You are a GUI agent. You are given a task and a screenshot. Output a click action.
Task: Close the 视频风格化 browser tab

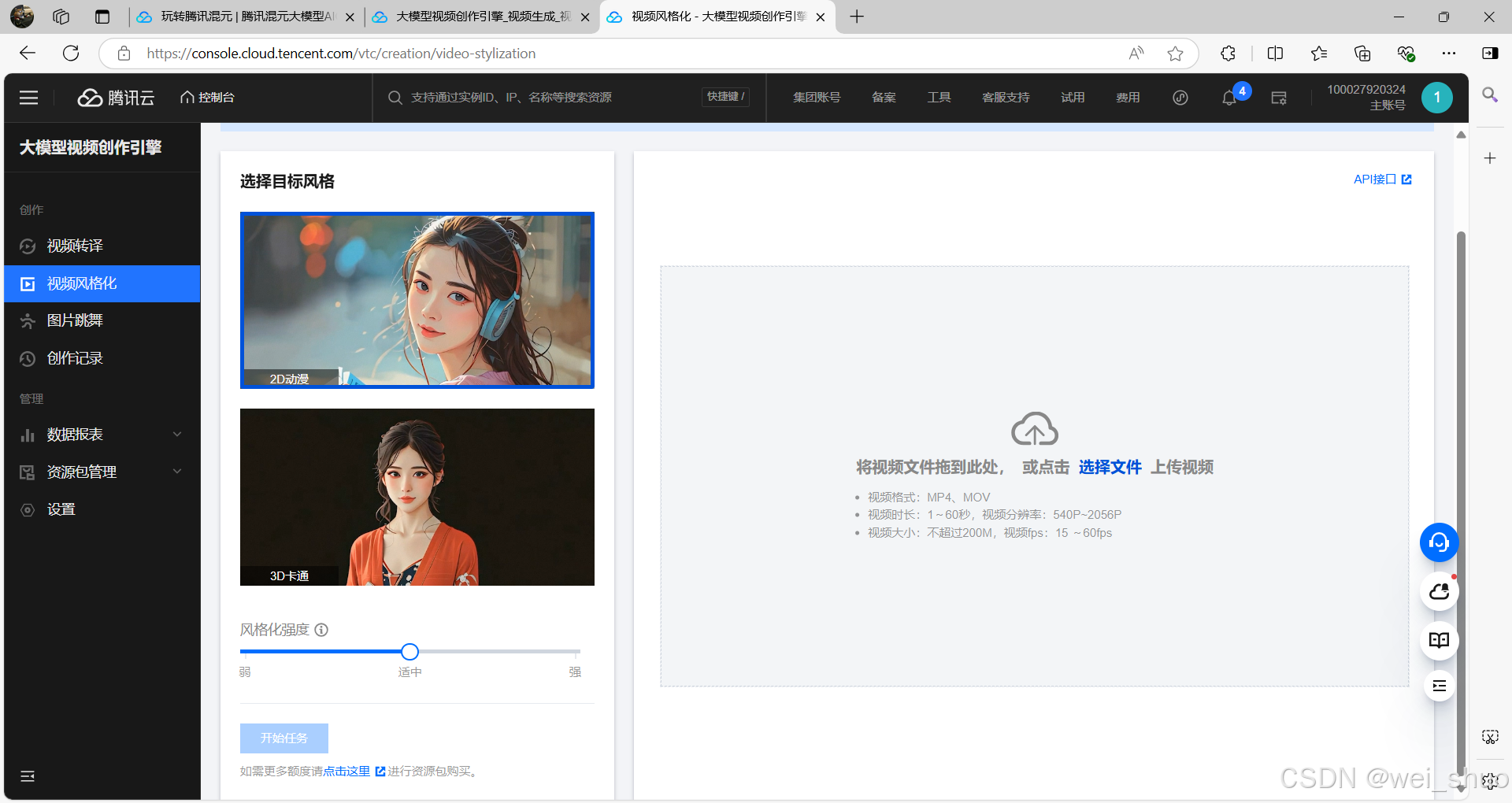click(820, 17)
